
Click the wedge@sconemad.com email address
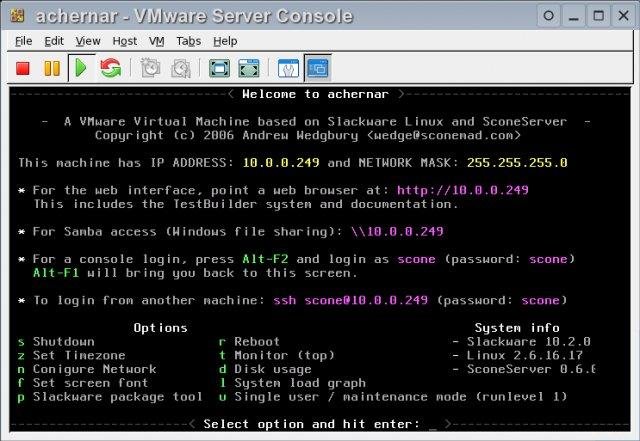tap(444, 135)
